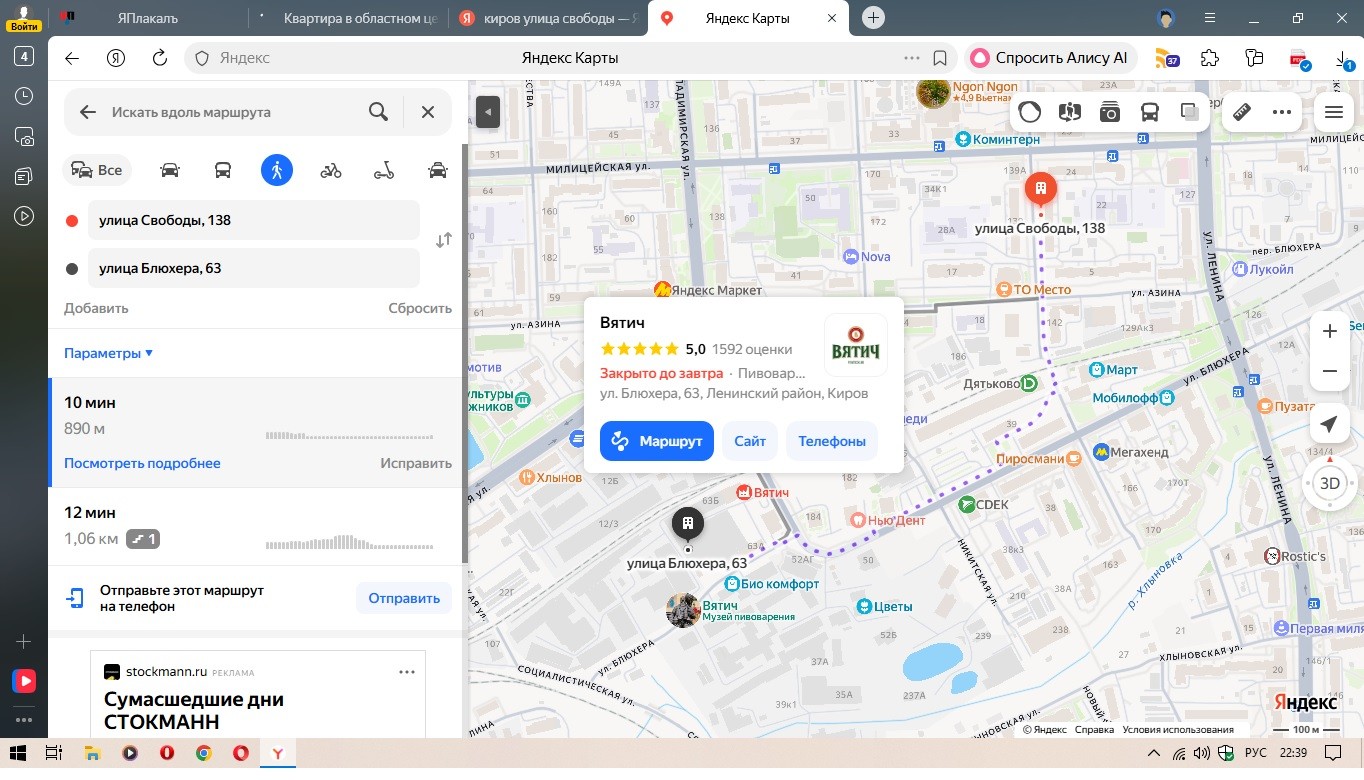Screen dimensions: 1364x780
Task: Open browser history clock icon in sidebar
Action: tap(24, 96)
